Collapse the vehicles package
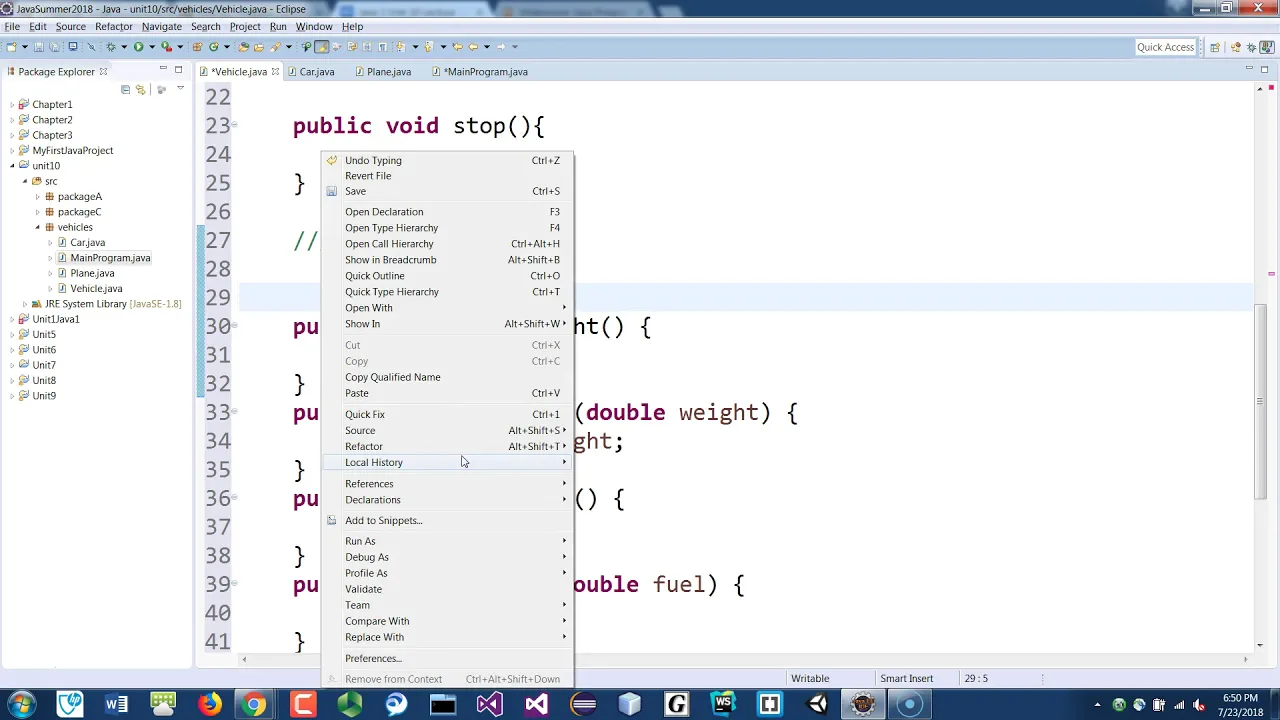This screenshot has height=720, width=1280. pos(37,228)
